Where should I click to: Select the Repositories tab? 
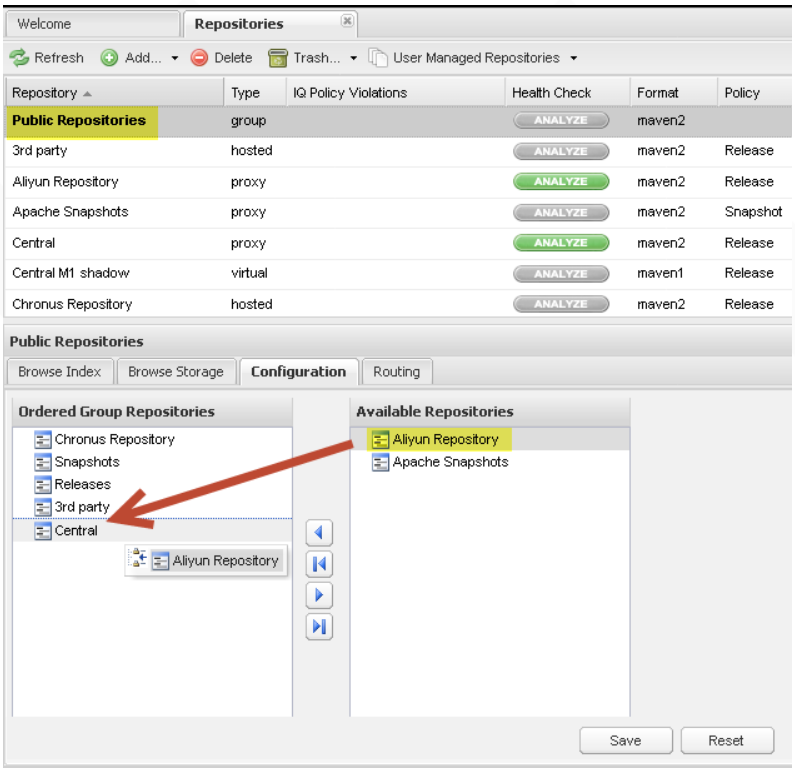270,24
